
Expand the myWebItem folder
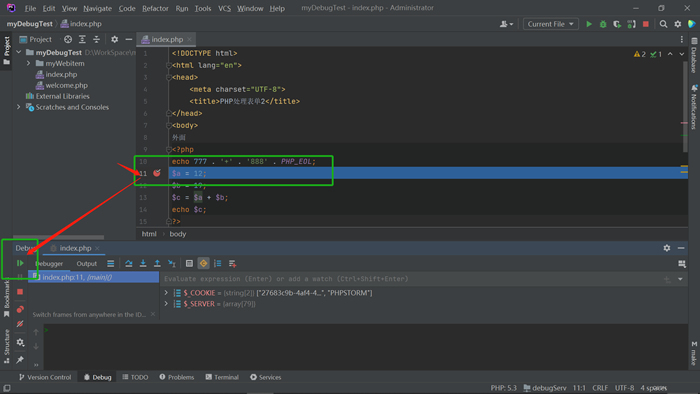[x=29, y=63]
